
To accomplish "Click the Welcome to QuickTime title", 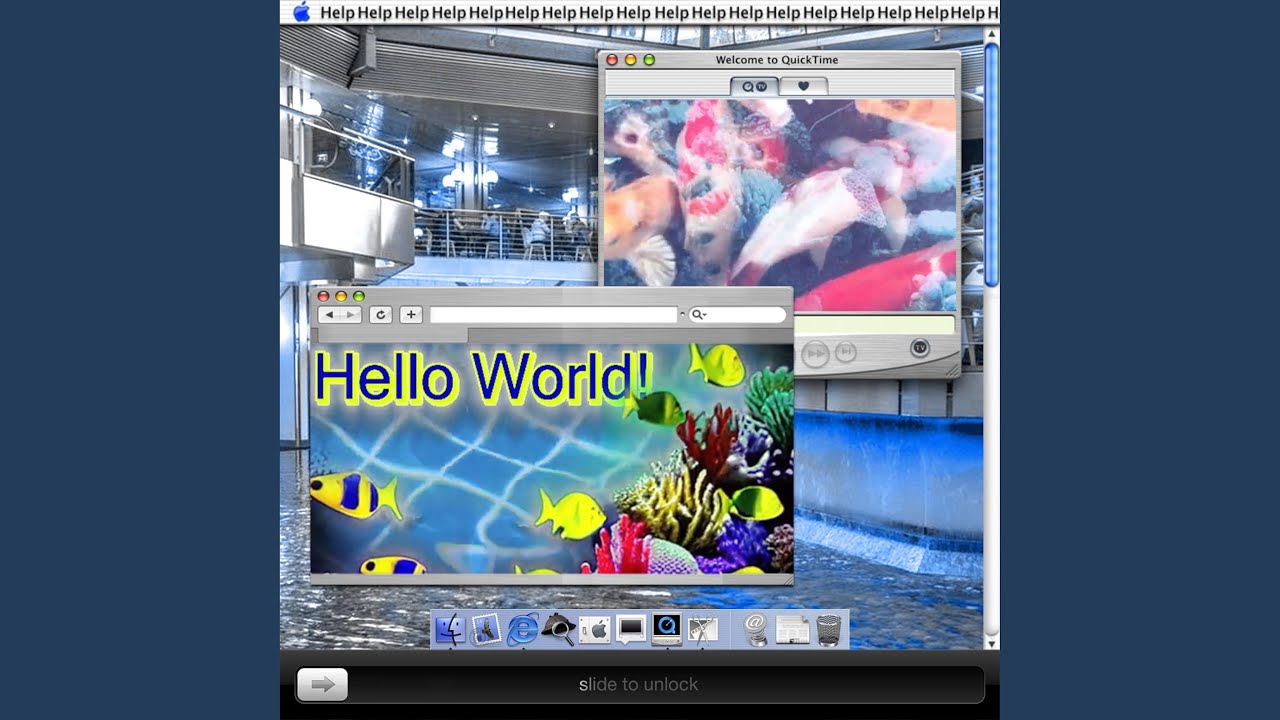I will 777,60.
